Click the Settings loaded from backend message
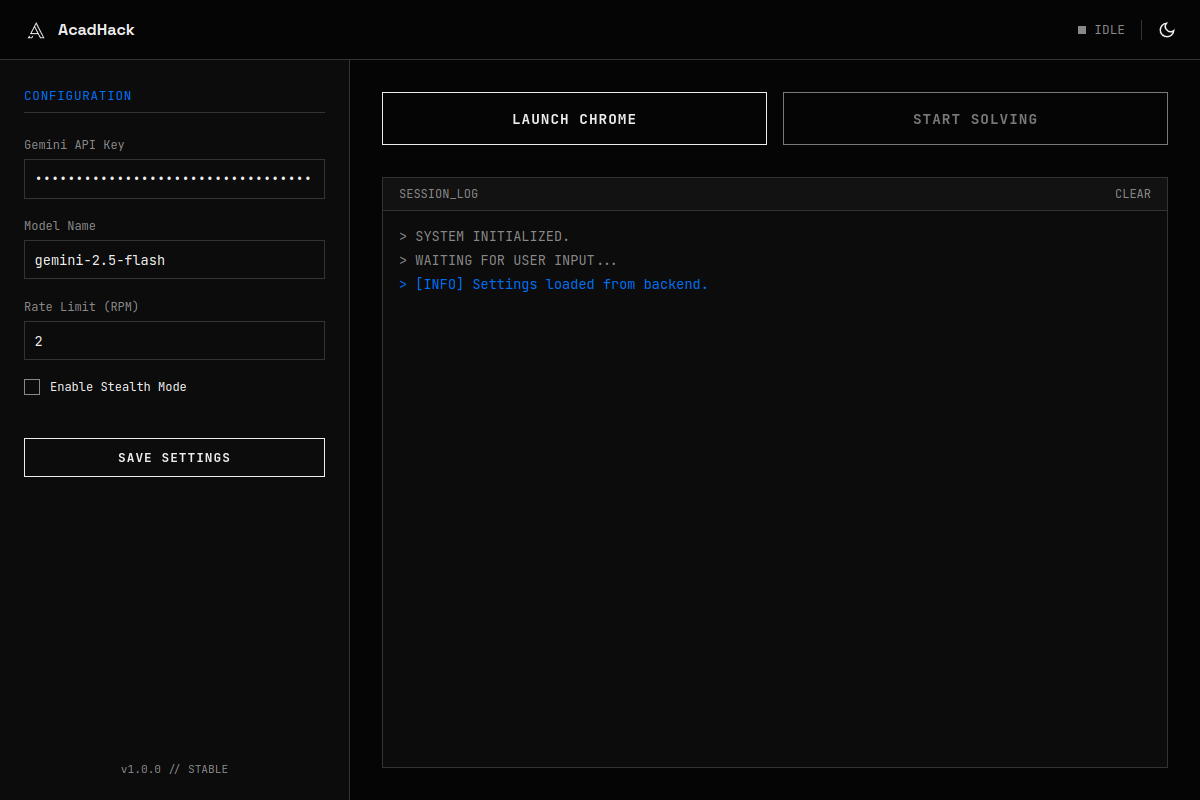The width and height of the screenshot is (1200, 800). [560, 284]
